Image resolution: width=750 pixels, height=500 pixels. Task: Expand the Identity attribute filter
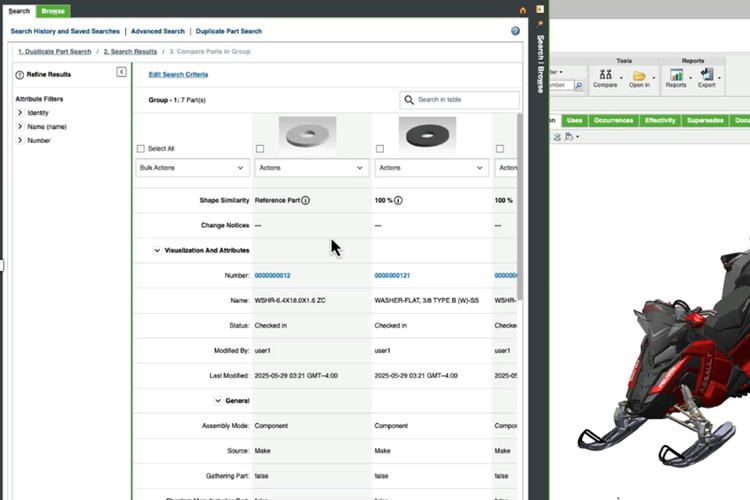coord(20,113)
